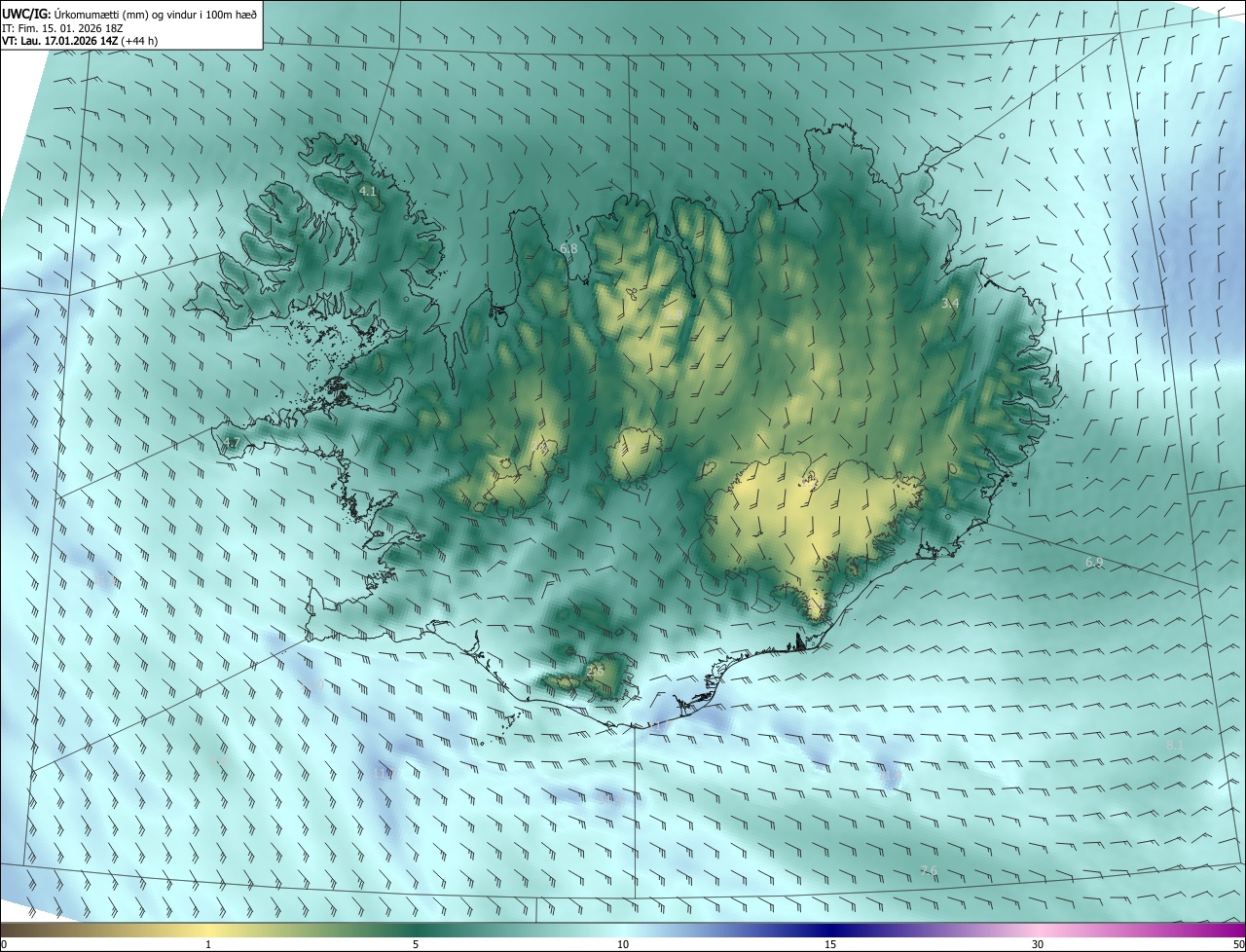1246x952 pixels.
Task: Click the "7.6" value near the bottom
Action: coord(929,870)
